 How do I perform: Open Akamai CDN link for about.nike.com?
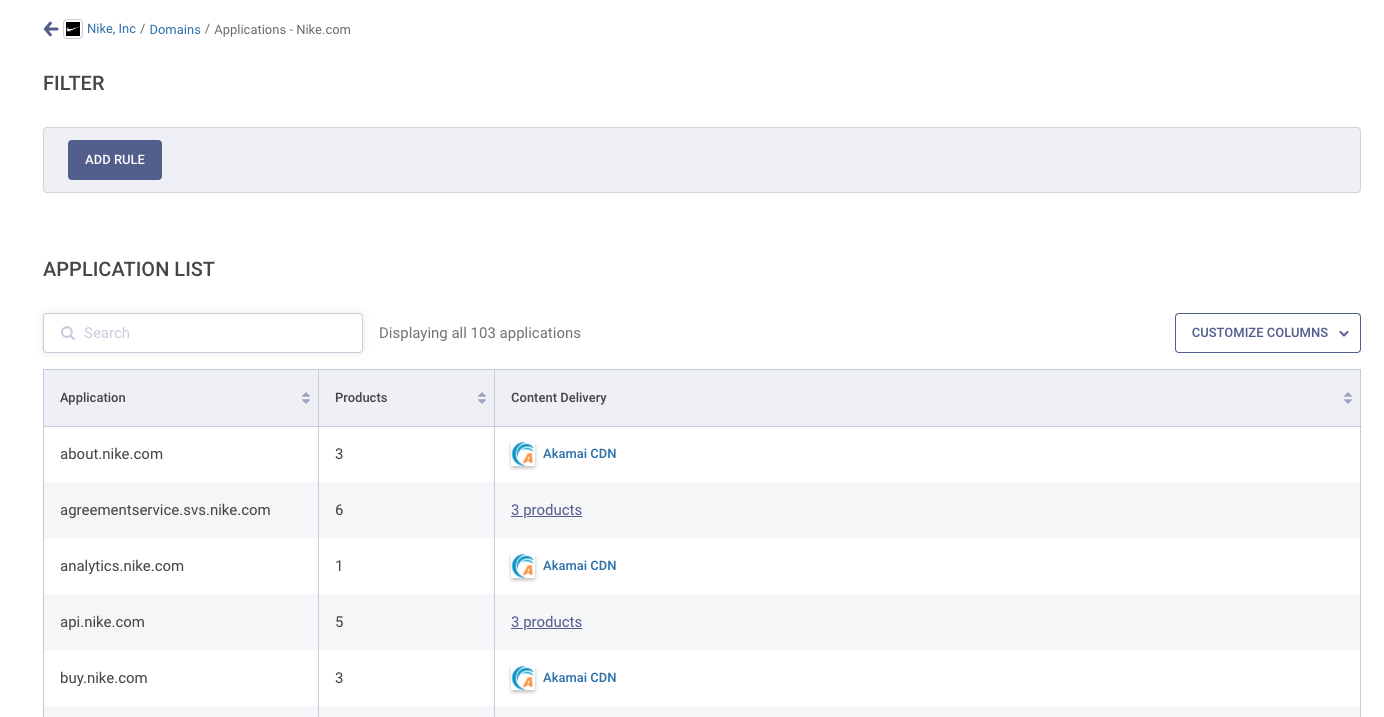579,454
